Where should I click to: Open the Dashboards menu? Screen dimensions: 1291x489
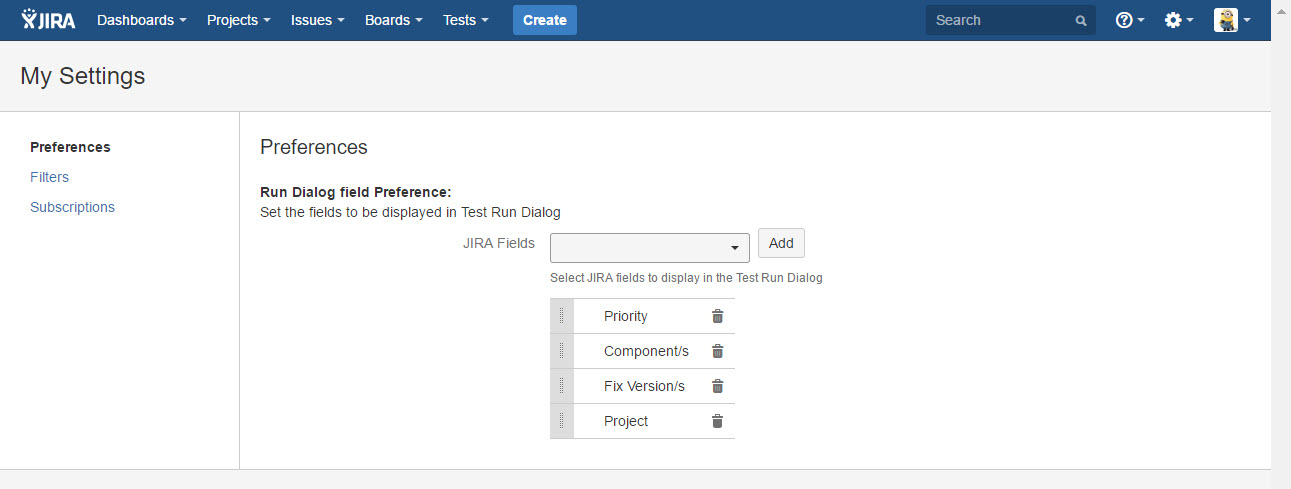[142, 20]
